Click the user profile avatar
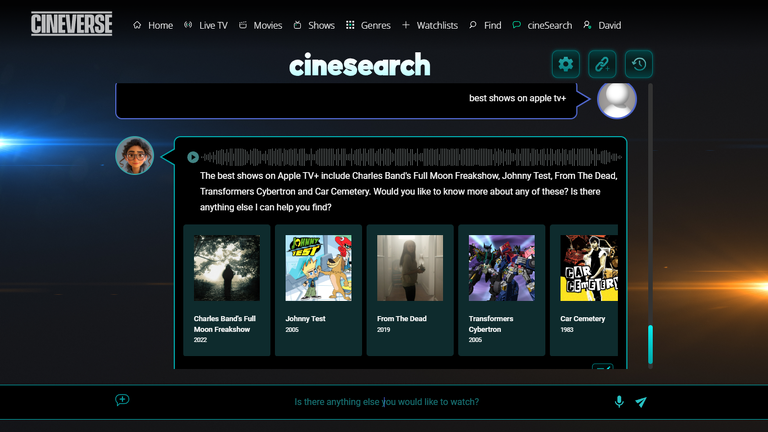 pyautogui.click(x=617, y=99)
